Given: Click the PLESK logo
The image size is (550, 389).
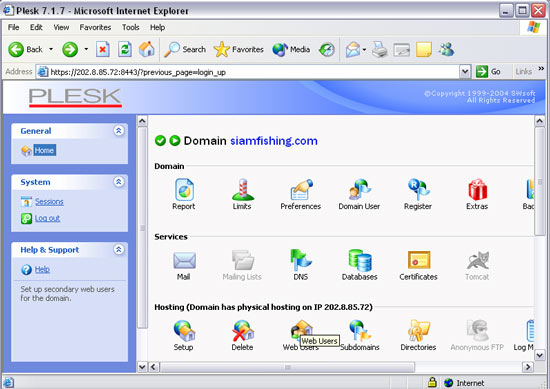Looking at the screenshot, I should pos(75,97).
